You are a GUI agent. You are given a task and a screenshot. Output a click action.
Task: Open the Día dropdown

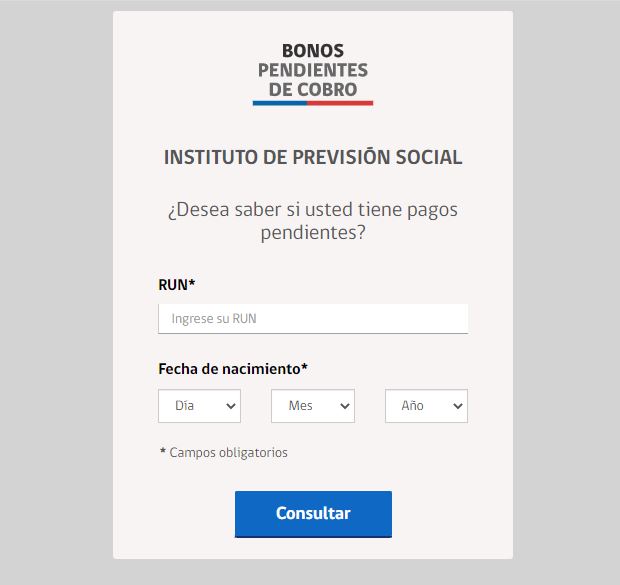point(199,406)
